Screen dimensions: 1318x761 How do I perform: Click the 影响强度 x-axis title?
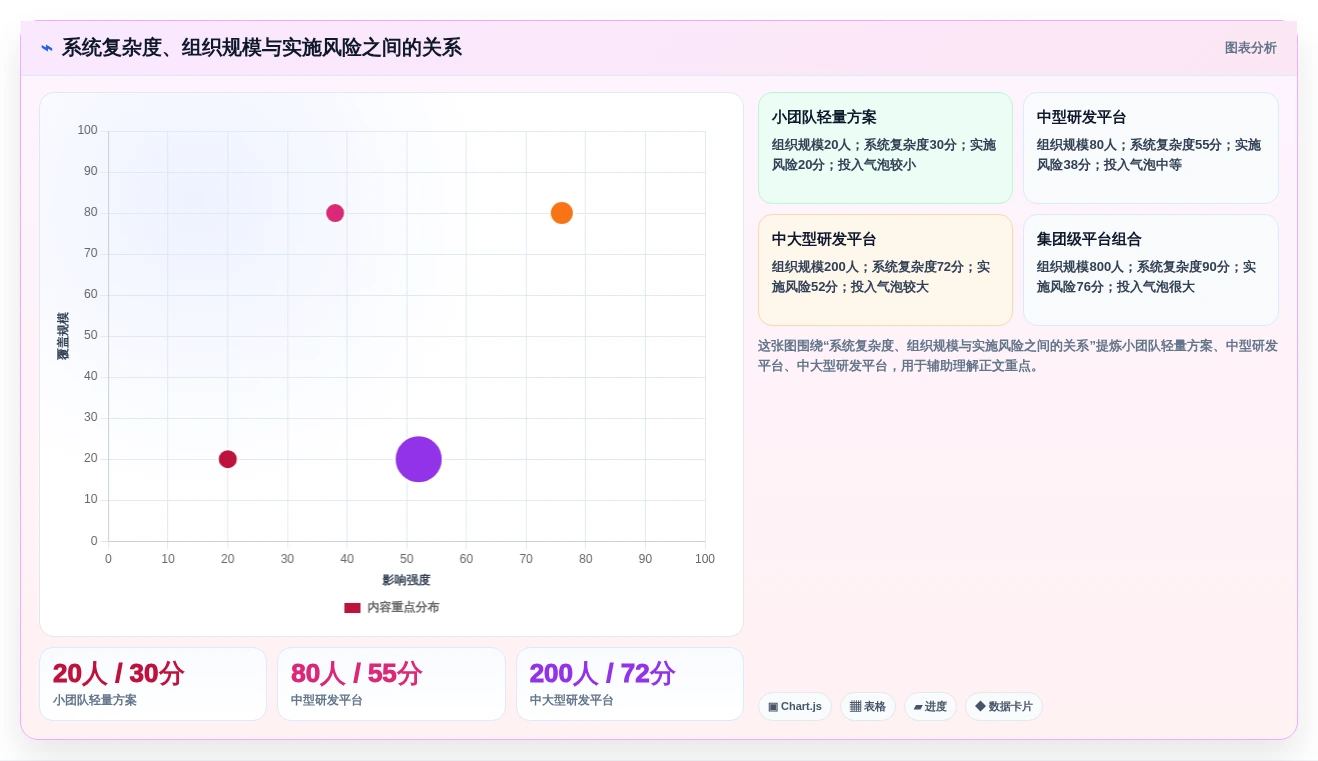[x=406, y=580]
